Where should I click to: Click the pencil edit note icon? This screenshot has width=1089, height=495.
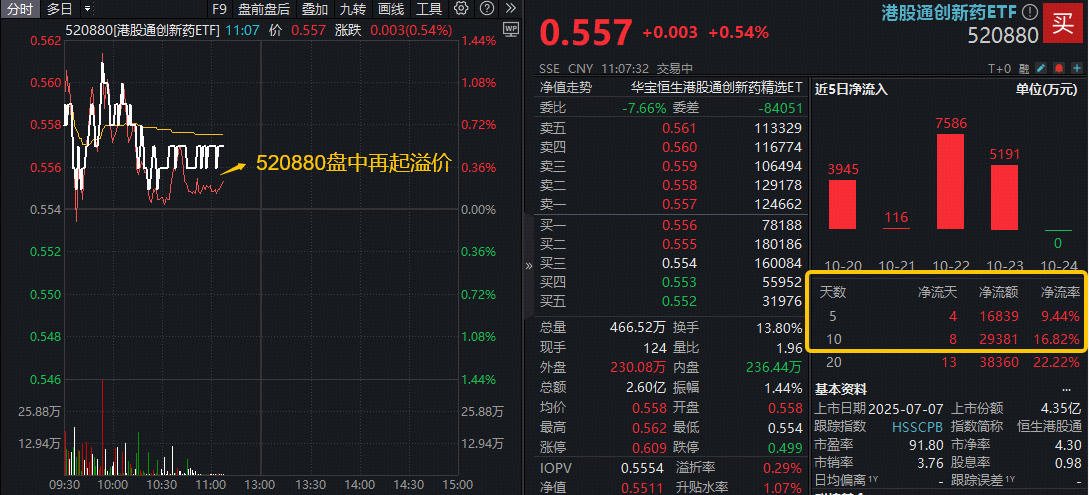click(1041, 68)
